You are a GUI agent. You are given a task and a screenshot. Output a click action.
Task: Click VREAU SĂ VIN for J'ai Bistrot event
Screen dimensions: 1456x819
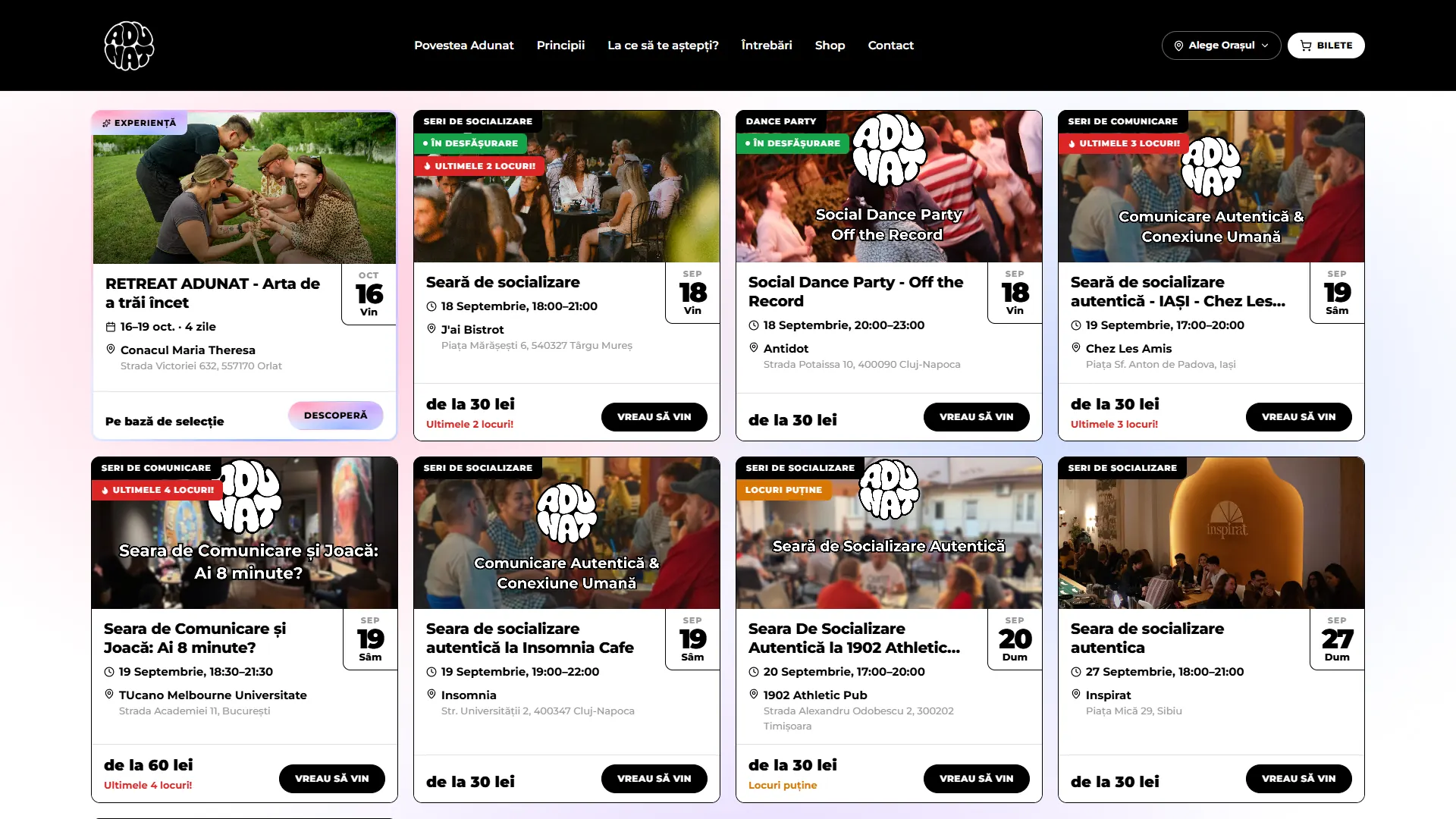654,417
